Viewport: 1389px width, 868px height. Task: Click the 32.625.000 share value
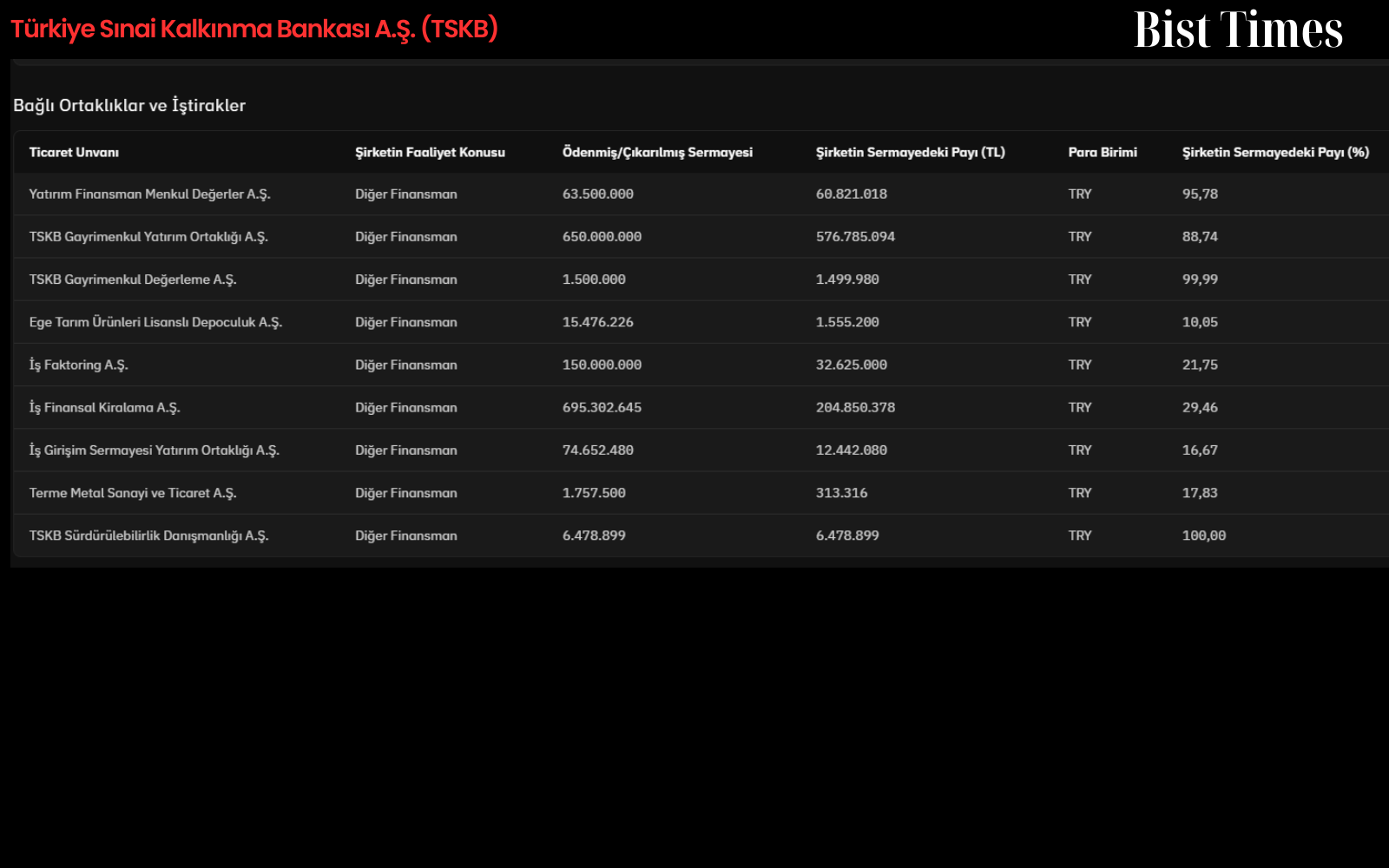pos(852,365)
